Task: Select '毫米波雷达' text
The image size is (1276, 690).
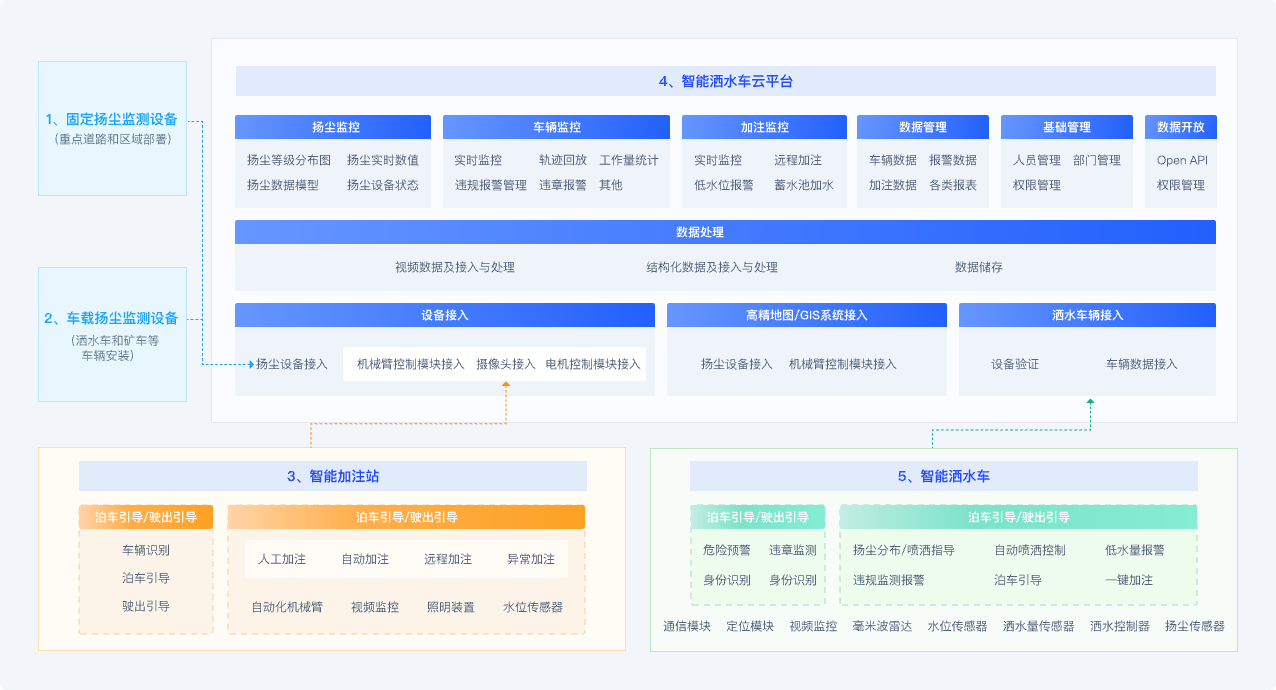Action: click(882, 627)
